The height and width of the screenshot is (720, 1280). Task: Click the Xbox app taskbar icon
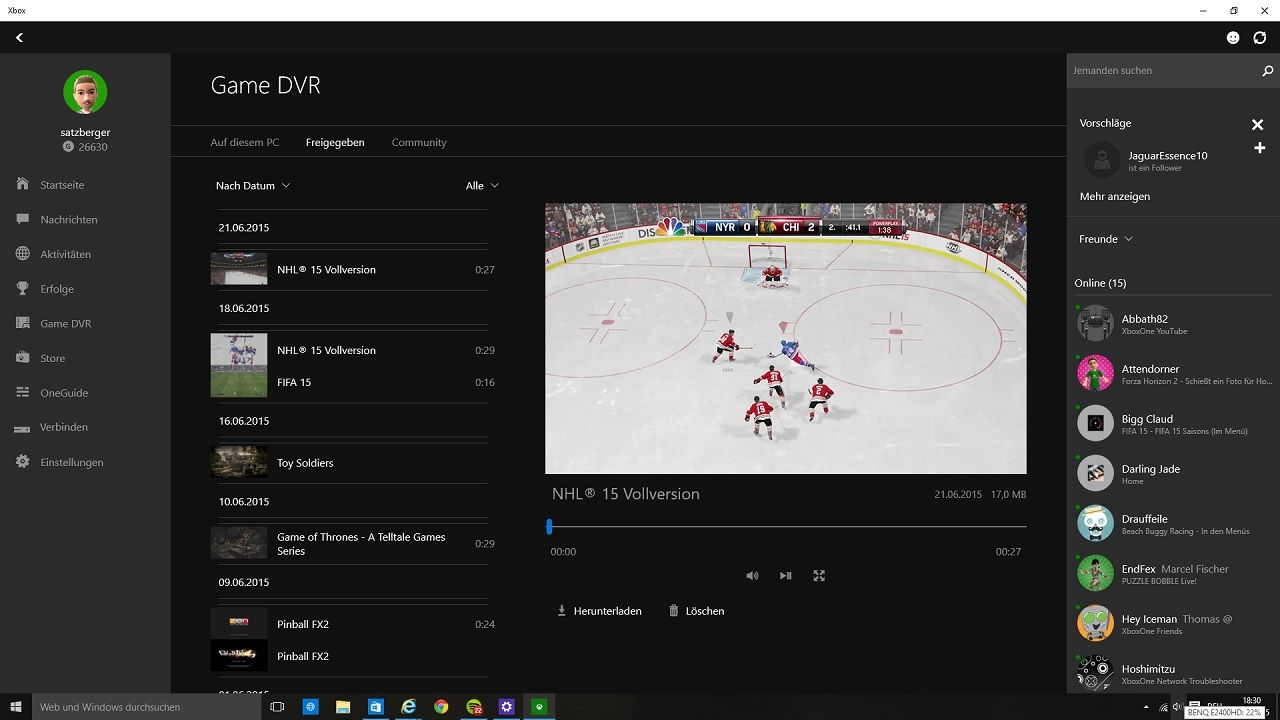click(539, 707)
